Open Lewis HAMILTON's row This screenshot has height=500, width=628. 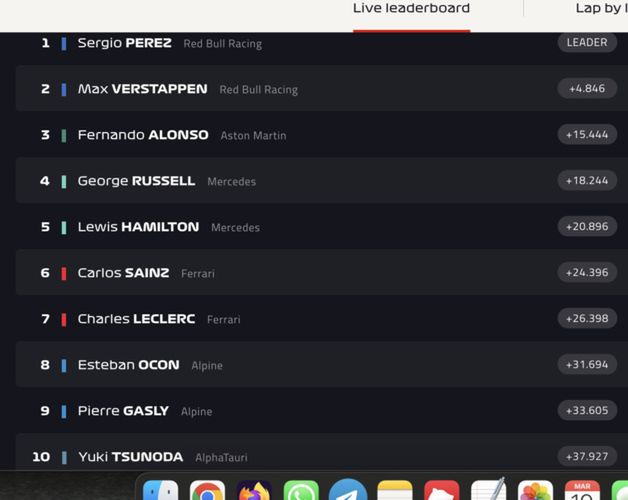pyautogui.click(x=322, y=226)
